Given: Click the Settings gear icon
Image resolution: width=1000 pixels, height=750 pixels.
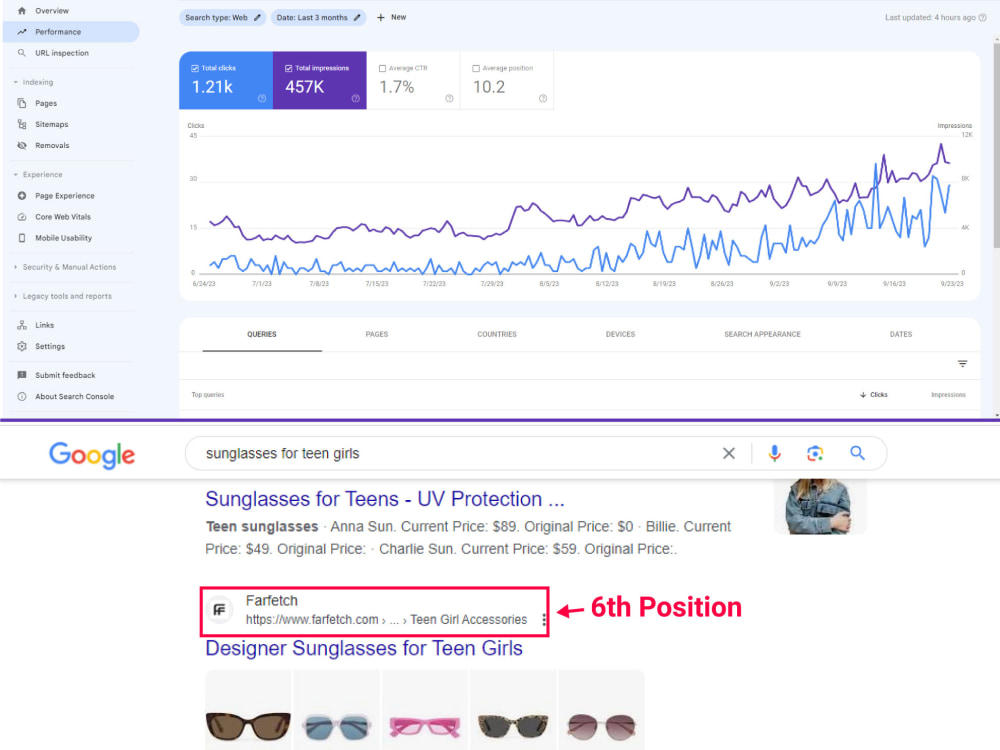Looking at the screenshot, I should click(x=22, y=346).
